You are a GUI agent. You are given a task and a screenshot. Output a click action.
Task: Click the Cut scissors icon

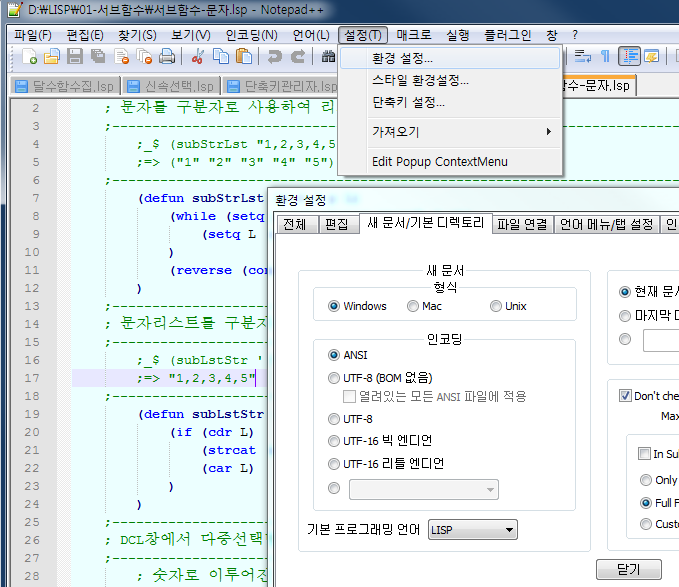tap(198, 56)
